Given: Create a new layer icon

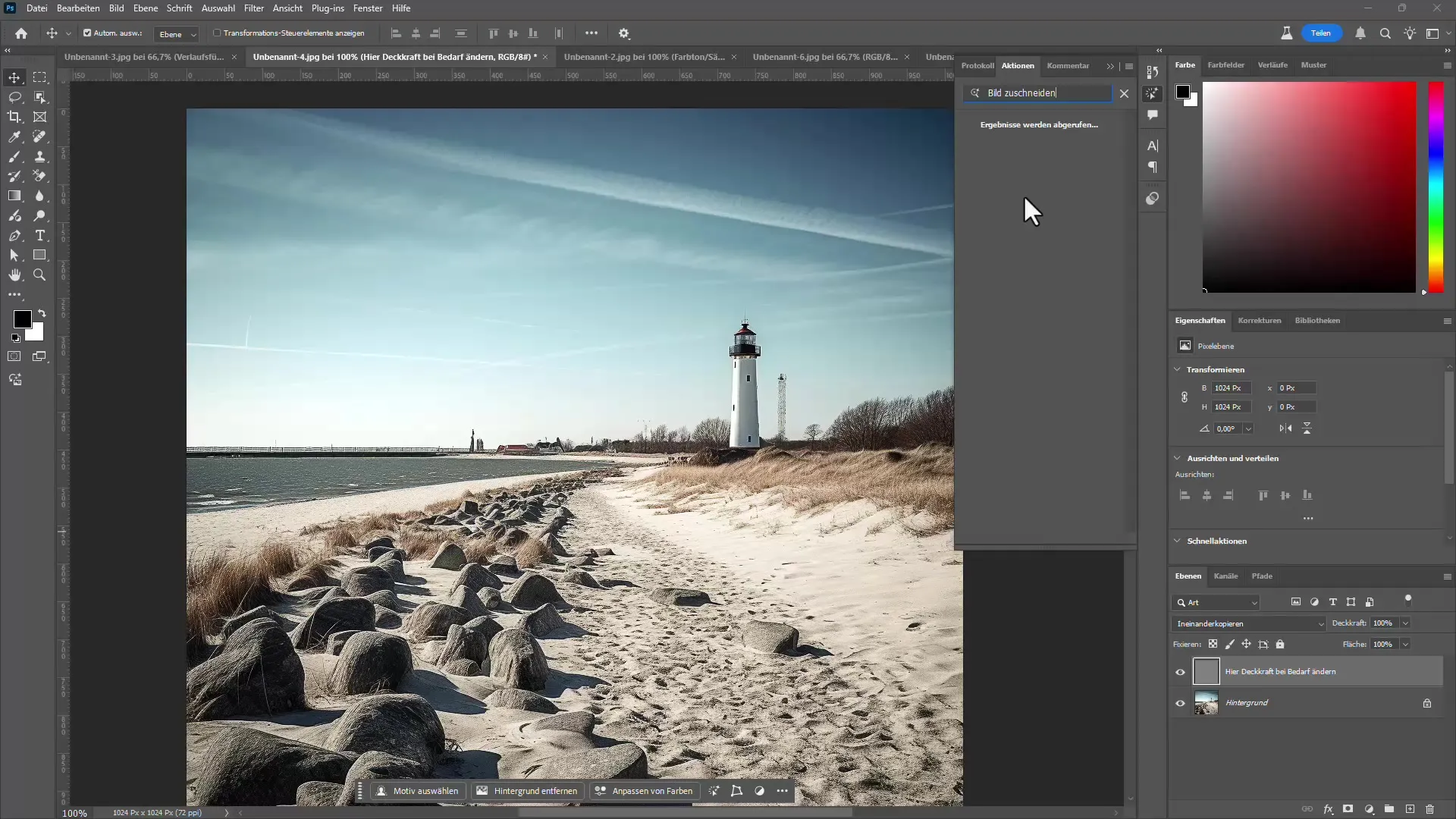Looking at the screenshot, I should point(1410,809).
